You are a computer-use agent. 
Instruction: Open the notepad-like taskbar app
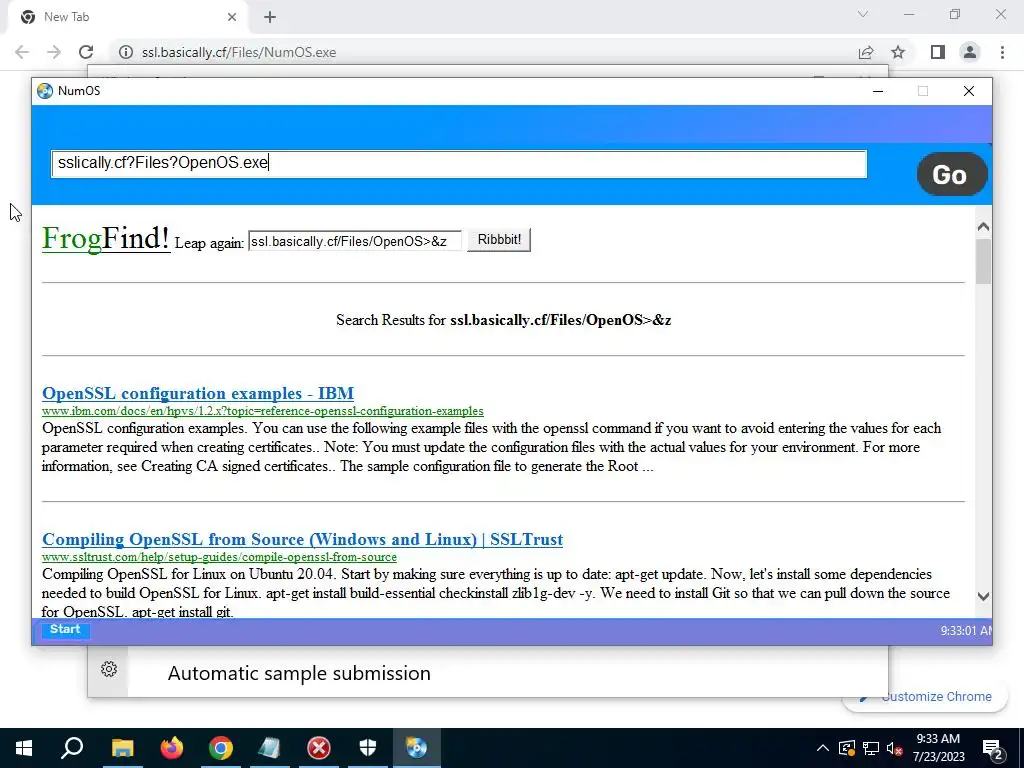click(270, 748)
